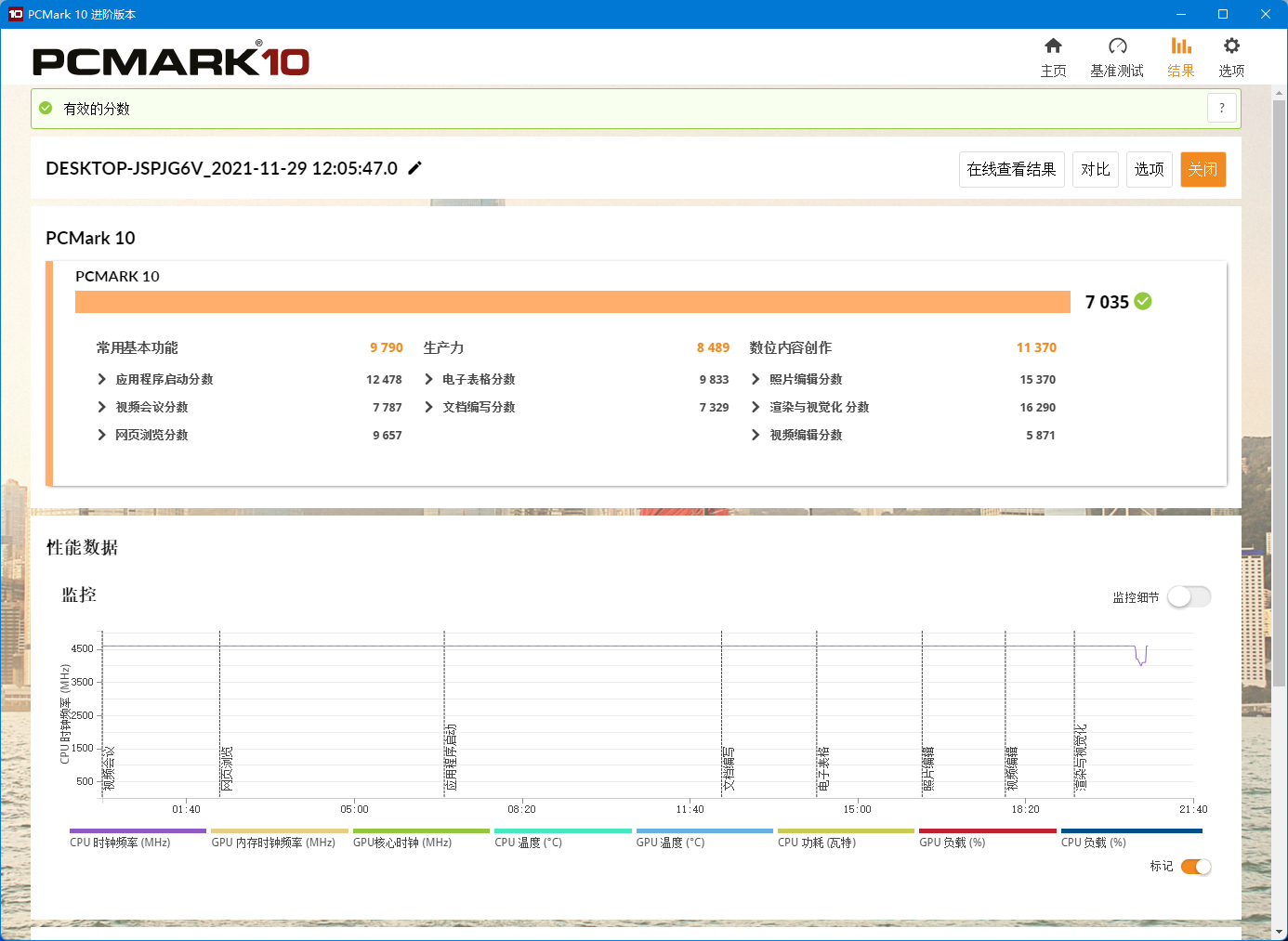Screen dimensions: 1288x941
Task: Click the CPU 时钟频率 (MHz) legend swatch
Action: (x=138, y=830)
